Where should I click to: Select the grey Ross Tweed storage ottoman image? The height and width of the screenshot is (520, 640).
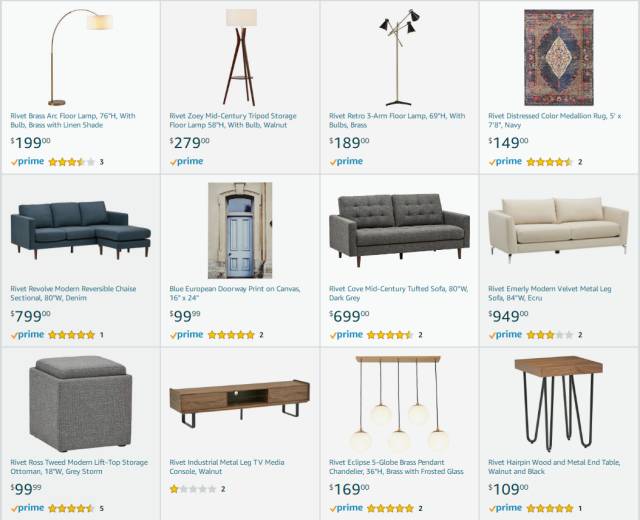pyautogui.click(x=81, y=403)
